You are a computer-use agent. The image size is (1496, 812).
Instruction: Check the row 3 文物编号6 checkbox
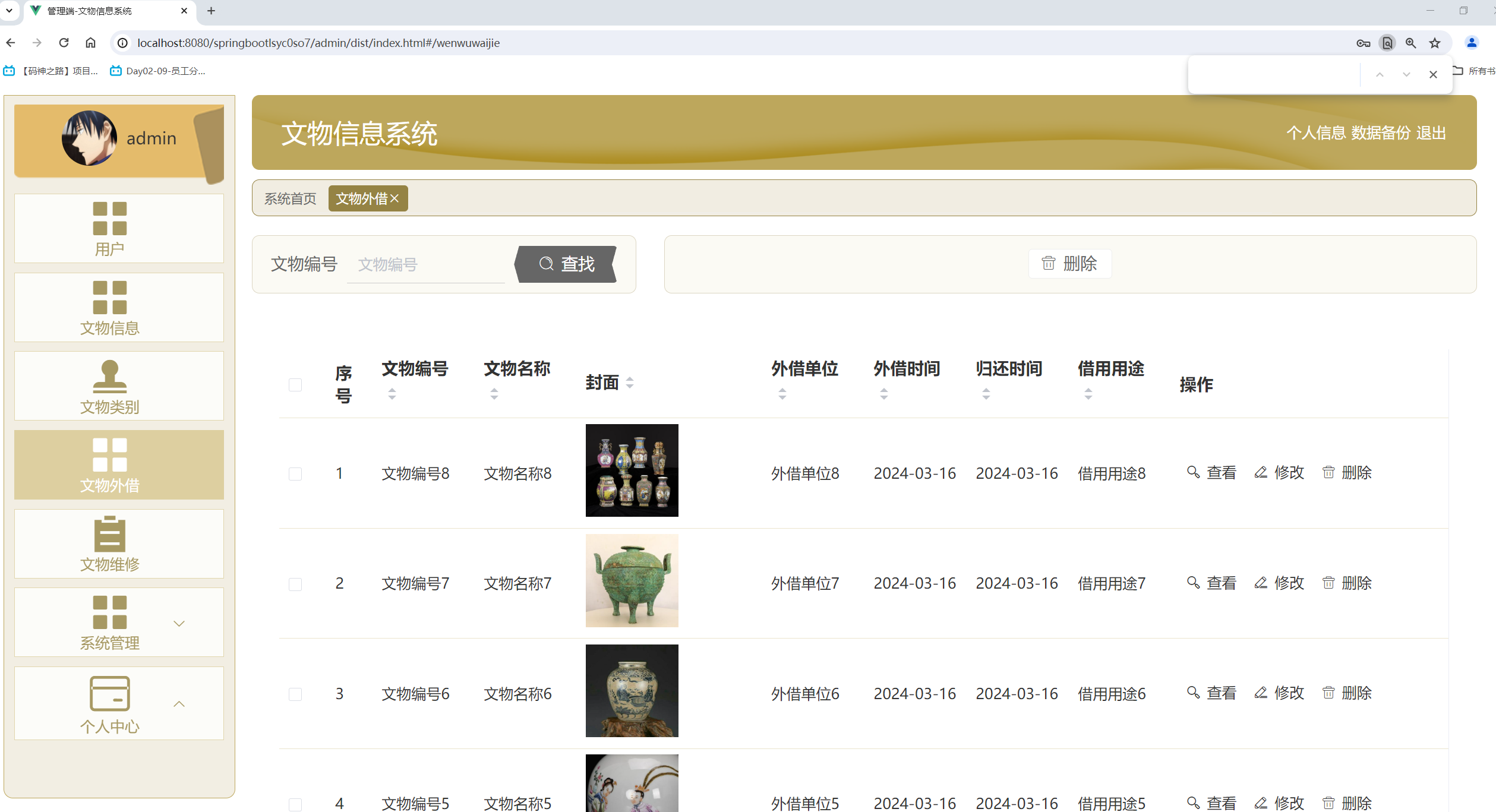pyautogui.click(x=295, y=694)
